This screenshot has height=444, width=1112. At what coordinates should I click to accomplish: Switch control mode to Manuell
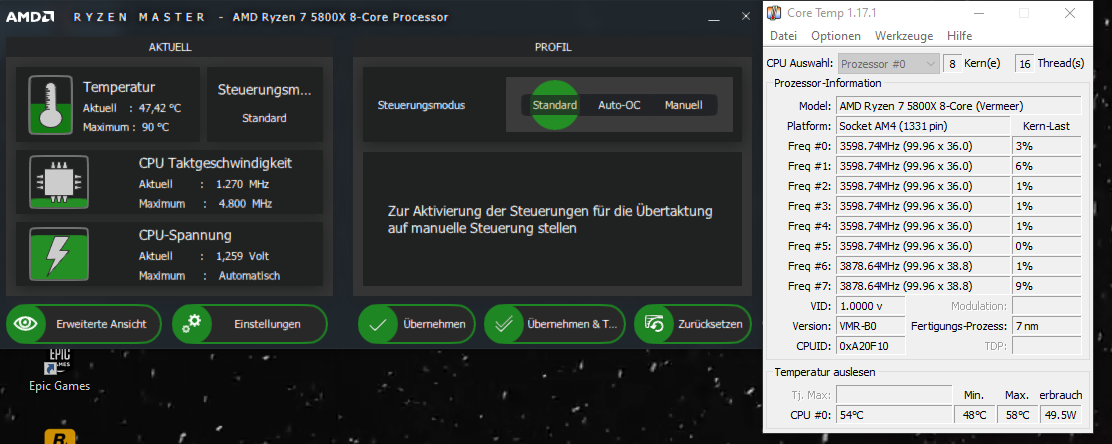point(683,105)
